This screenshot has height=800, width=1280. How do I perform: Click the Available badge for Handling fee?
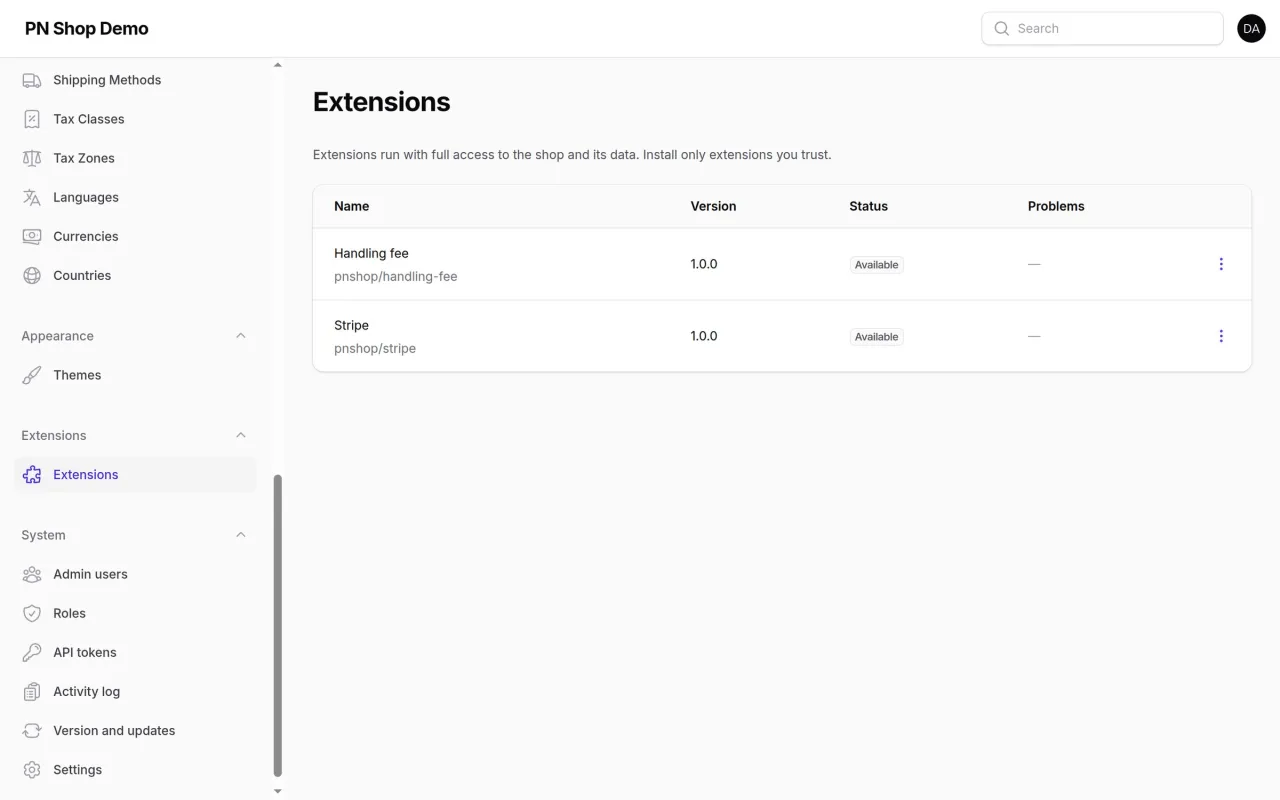[877, 265]
